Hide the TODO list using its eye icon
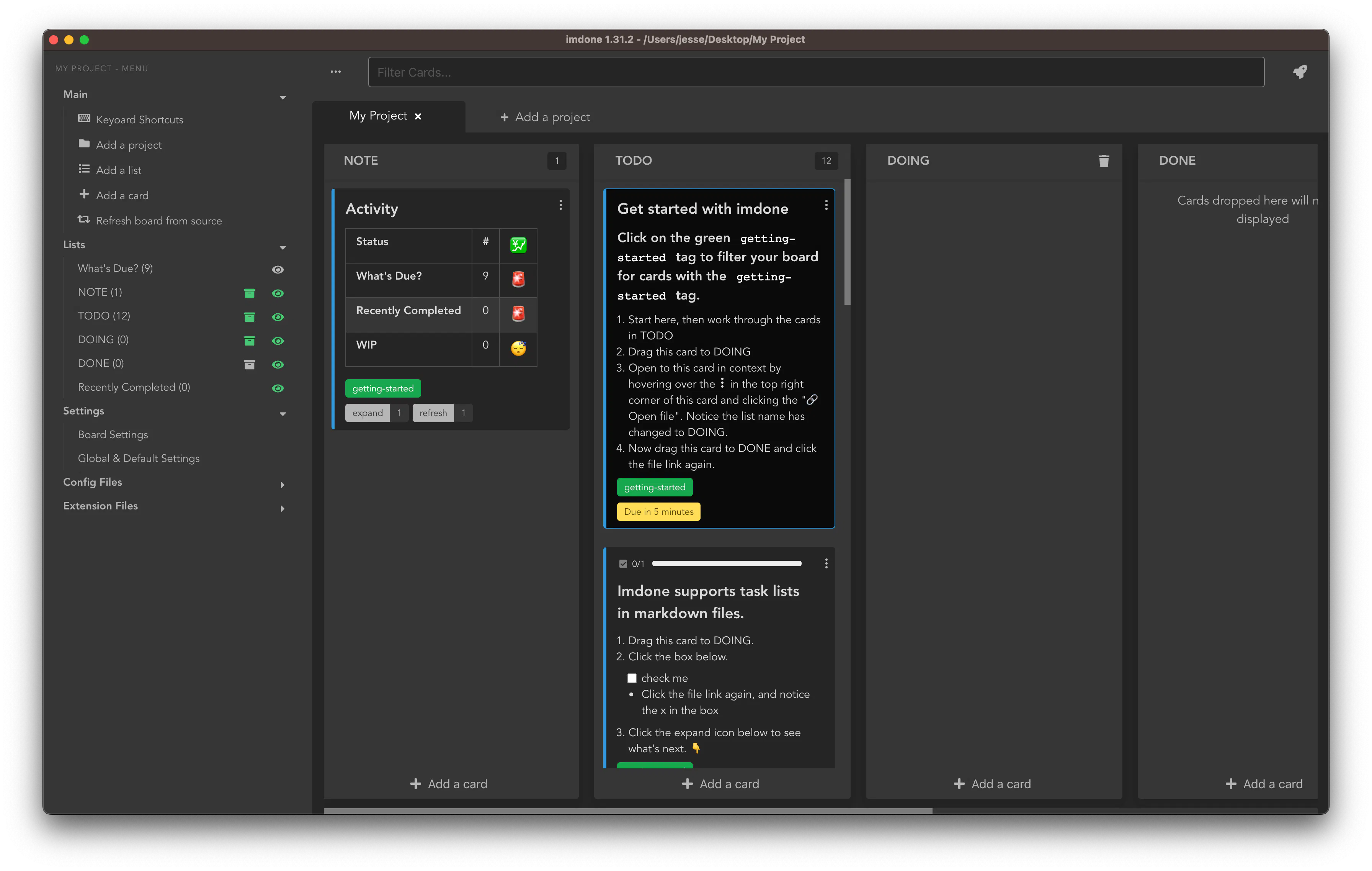 point(278,317)
